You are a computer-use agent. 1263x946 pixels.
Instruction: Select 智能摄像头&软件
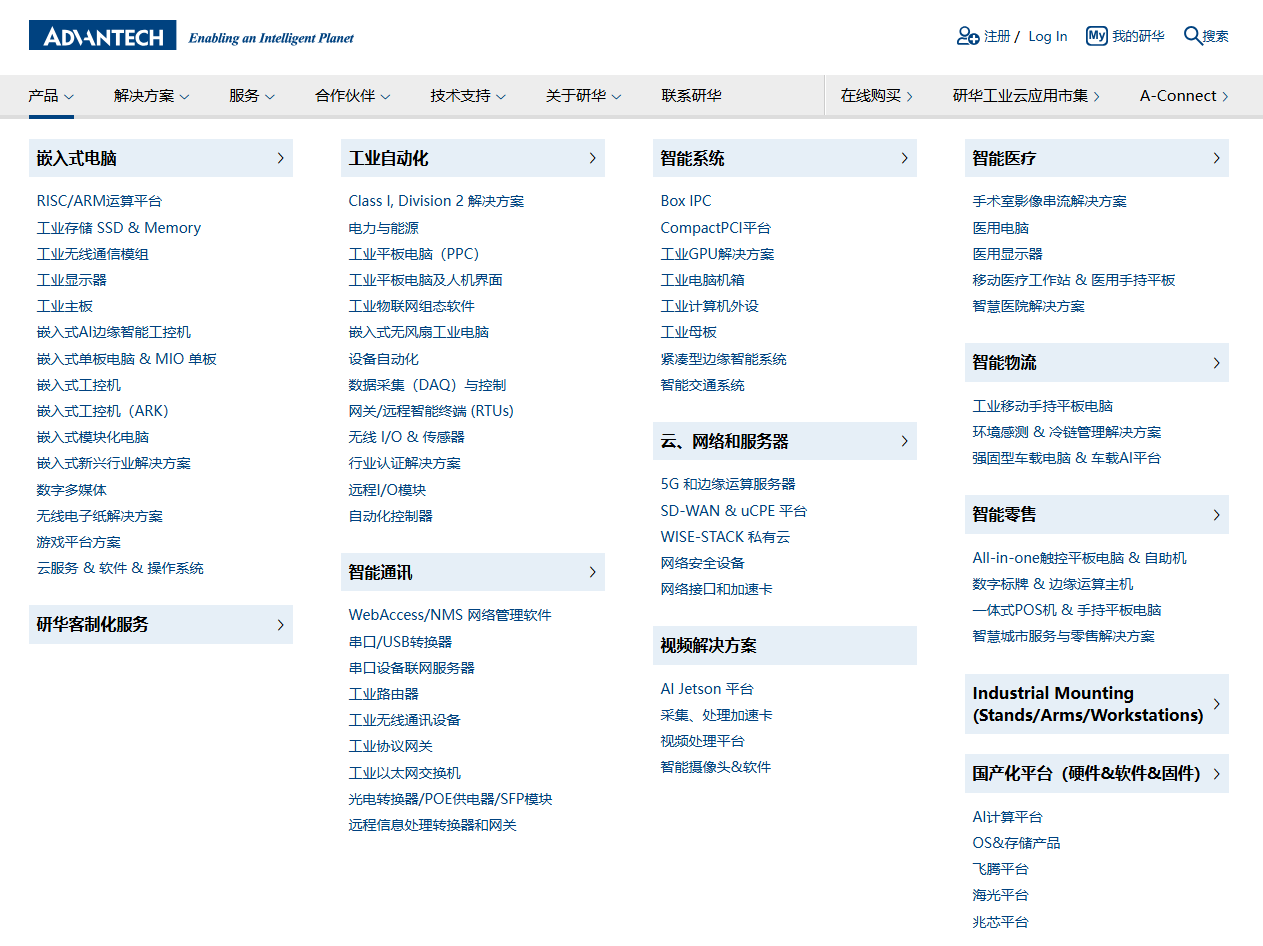(716, 767)
